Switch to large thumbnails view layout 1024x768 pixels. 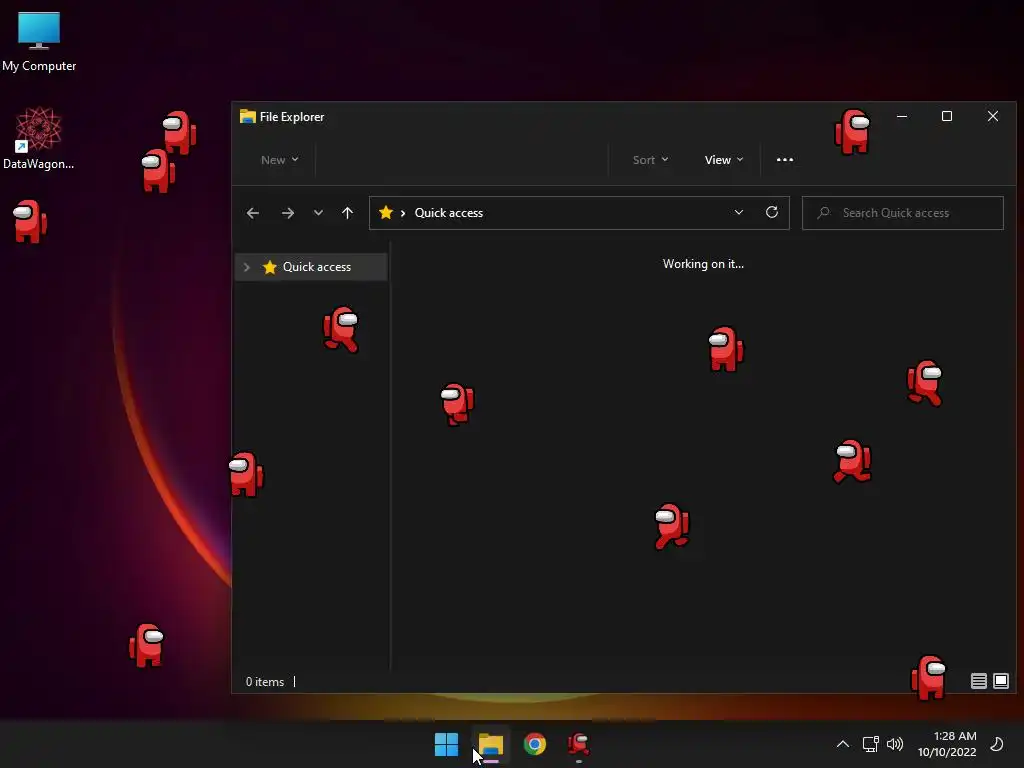tap(1001, 681)
